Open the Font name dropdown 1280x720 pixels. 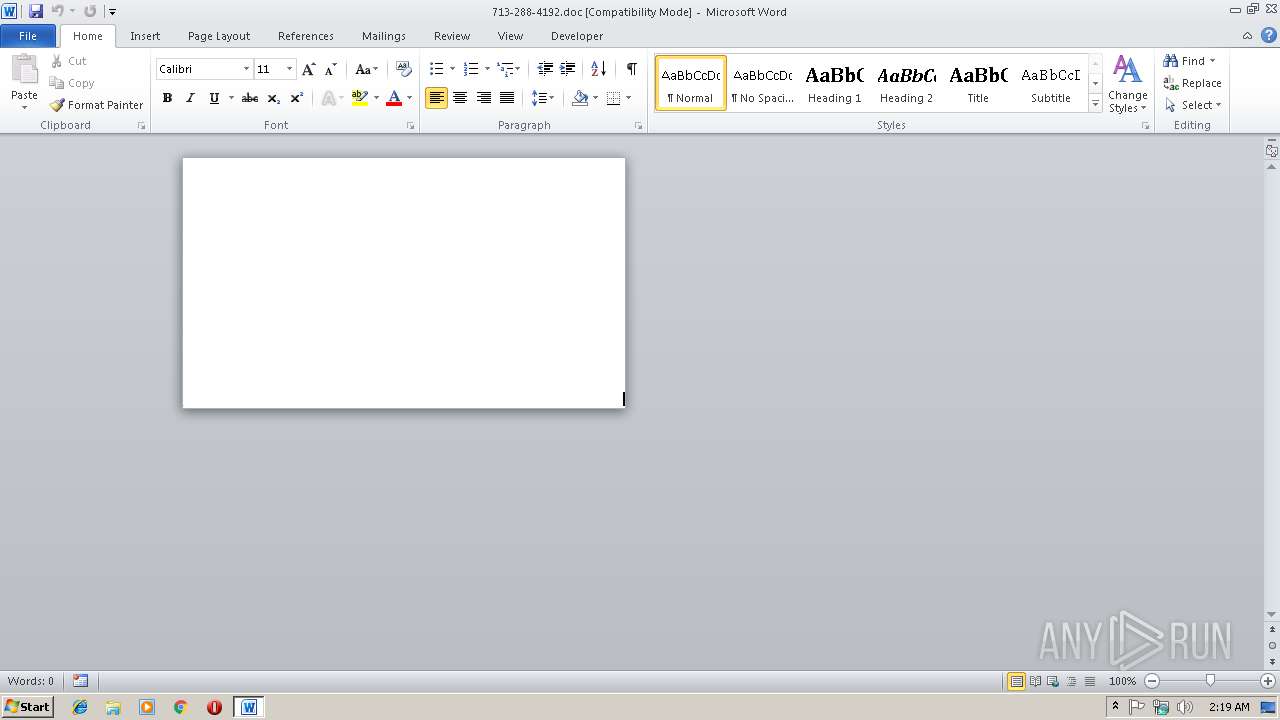246,69
